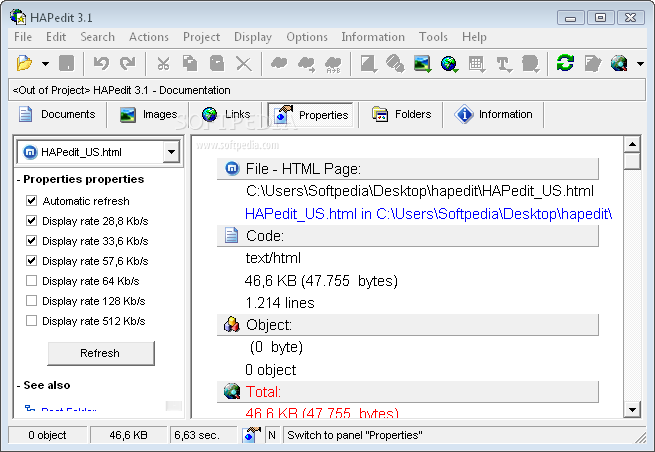Click the Delete X toolbar icon
The width and height of the screenshot is (655, 452).
click(244, 63)
